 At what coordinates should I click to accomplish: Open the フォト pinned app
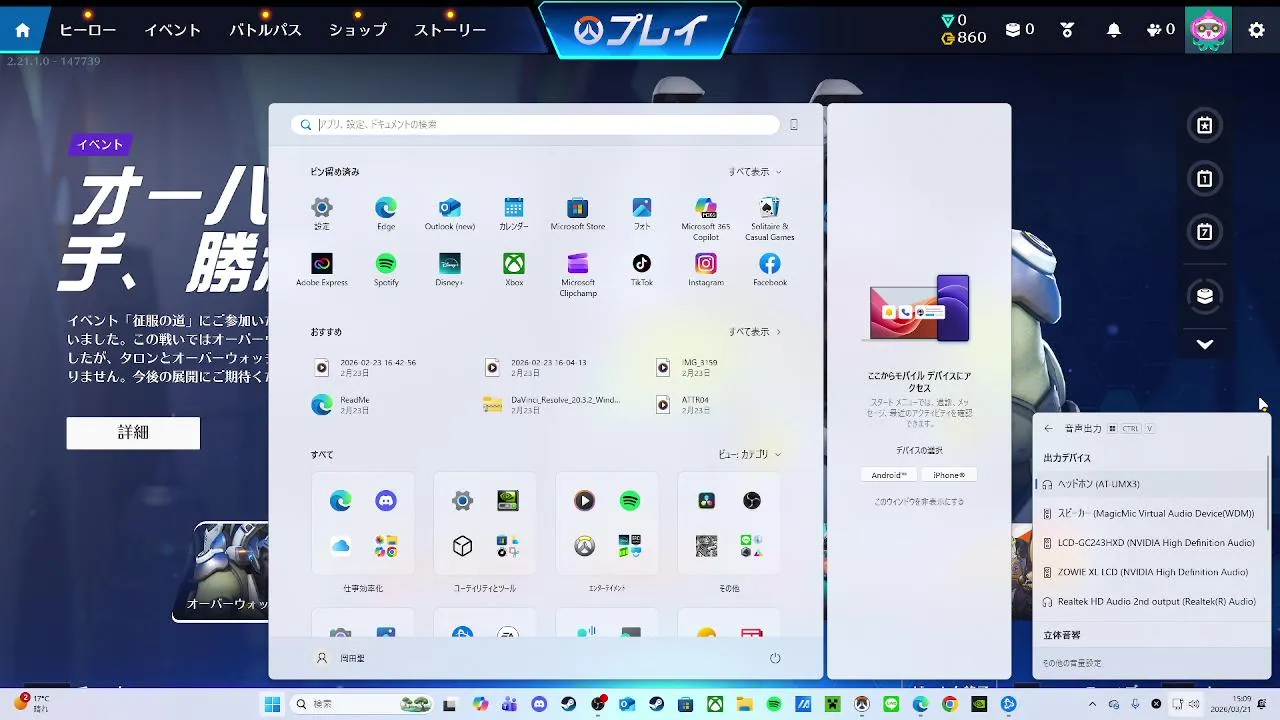[642, 213]
